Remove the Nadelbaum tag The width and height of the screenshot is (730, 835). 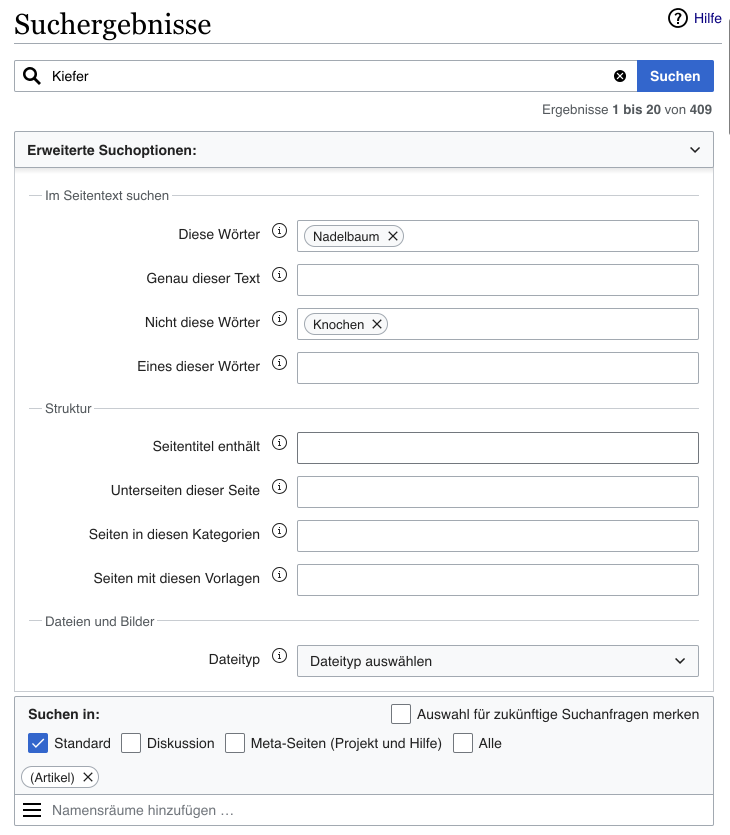[x=393, y=236]
